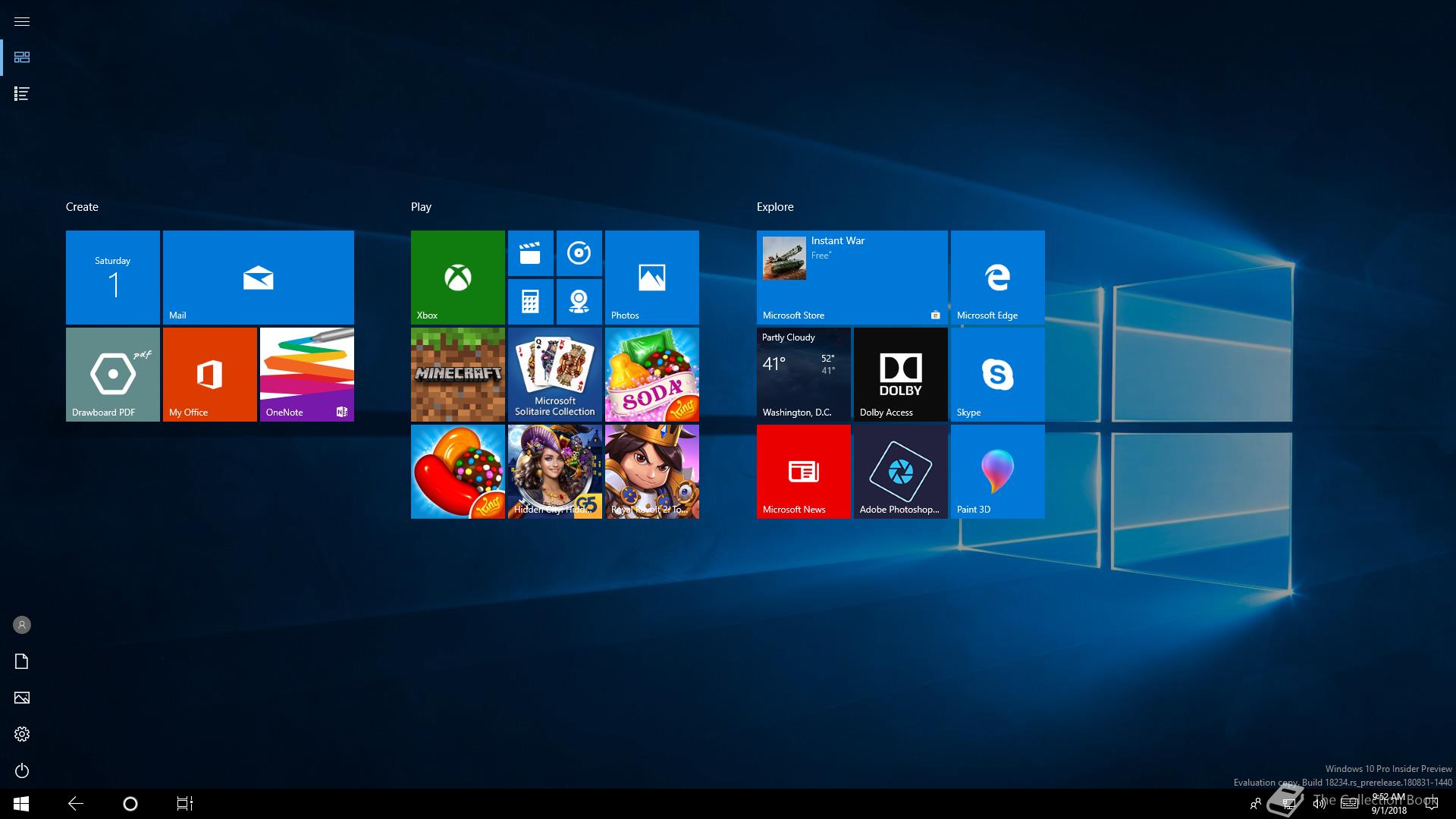The width and height of the screenshot is (1456, 819).
Task: Open Microsoft News tile
Action: click(x=804, y=472)
